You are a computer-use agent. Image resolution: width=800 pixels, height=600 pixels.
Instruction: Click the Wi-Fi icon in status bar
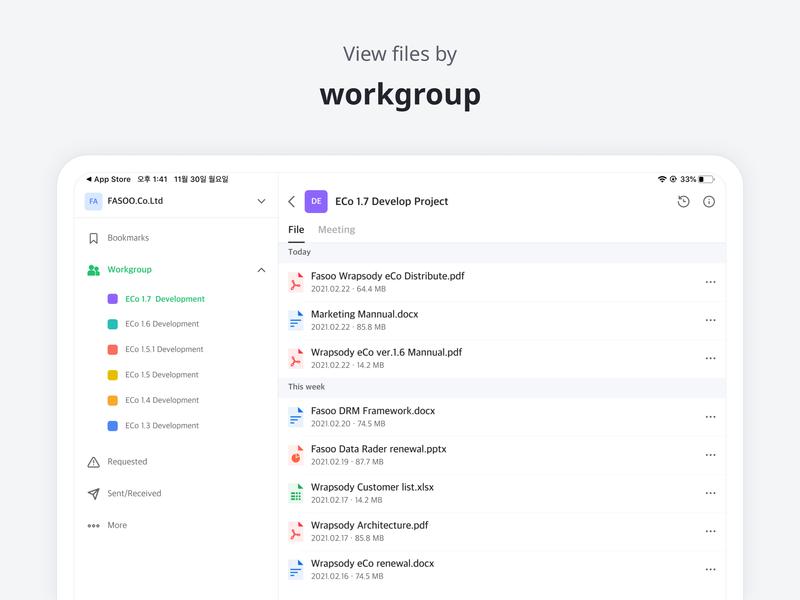pyautogui.click(x=662, y=179)
